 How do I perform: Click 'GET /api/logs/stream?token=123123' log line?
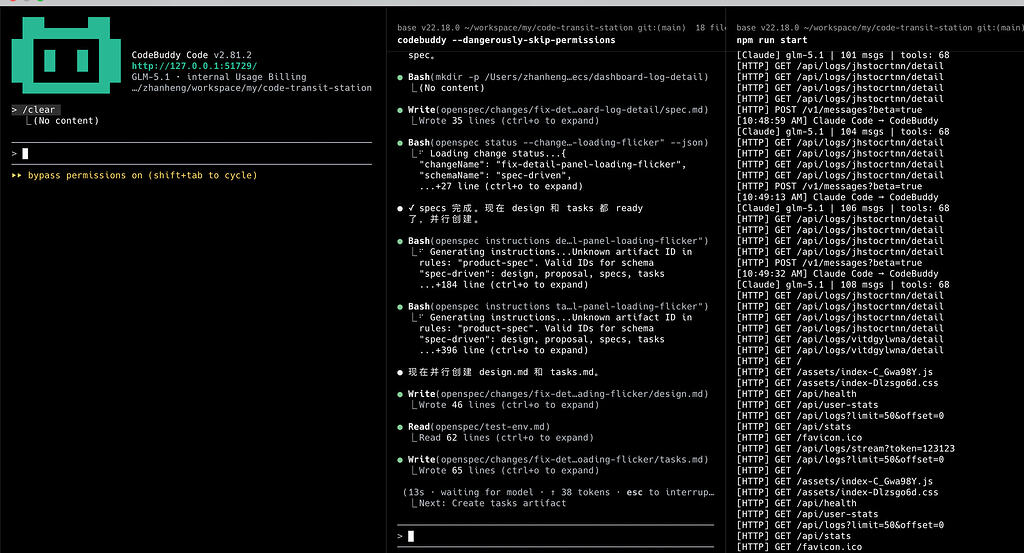(x=846, y=449)
